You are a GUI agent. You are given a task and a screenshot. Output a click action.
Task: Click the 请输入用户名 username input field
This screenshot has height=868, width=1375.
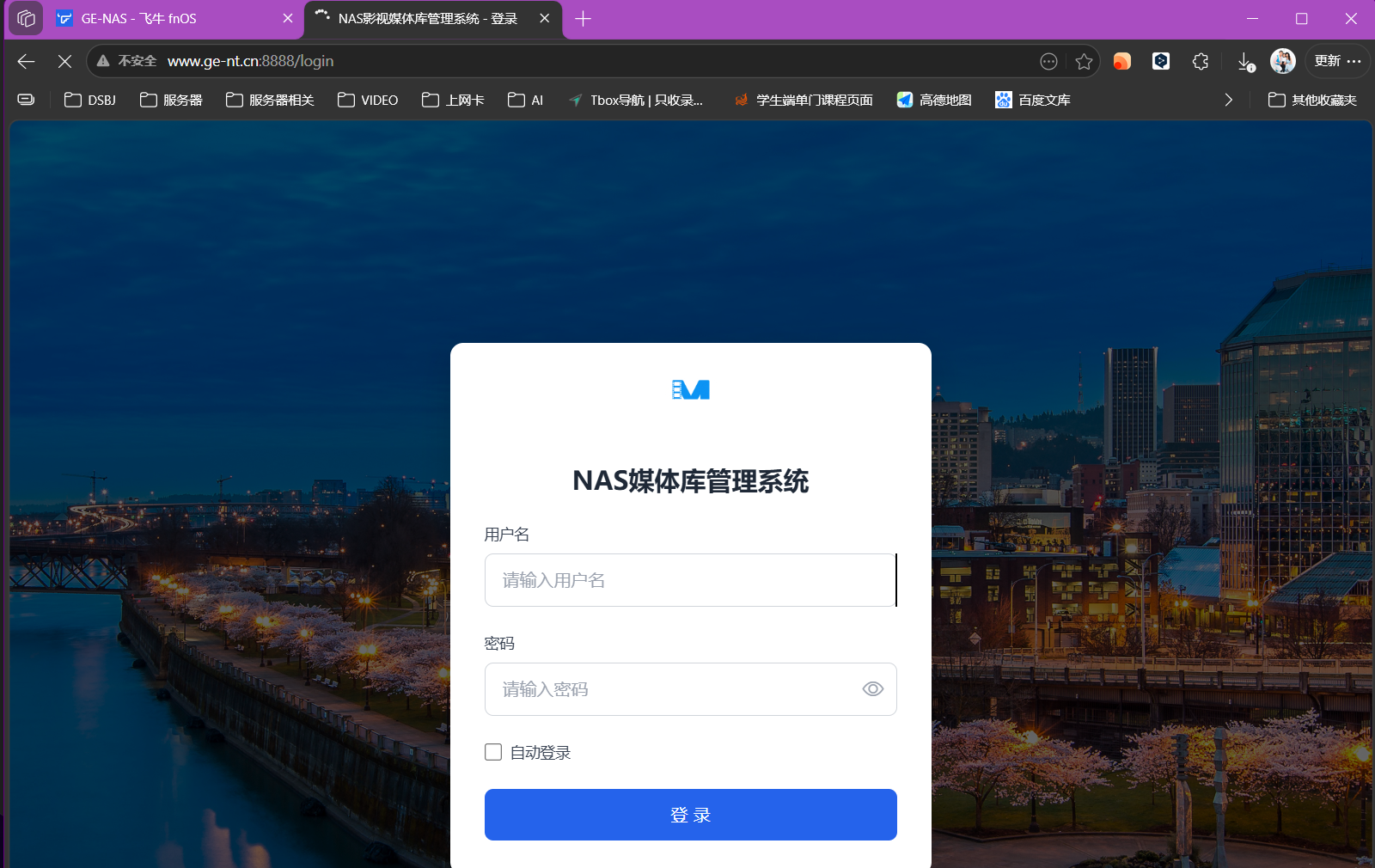(x=690, y=580)
